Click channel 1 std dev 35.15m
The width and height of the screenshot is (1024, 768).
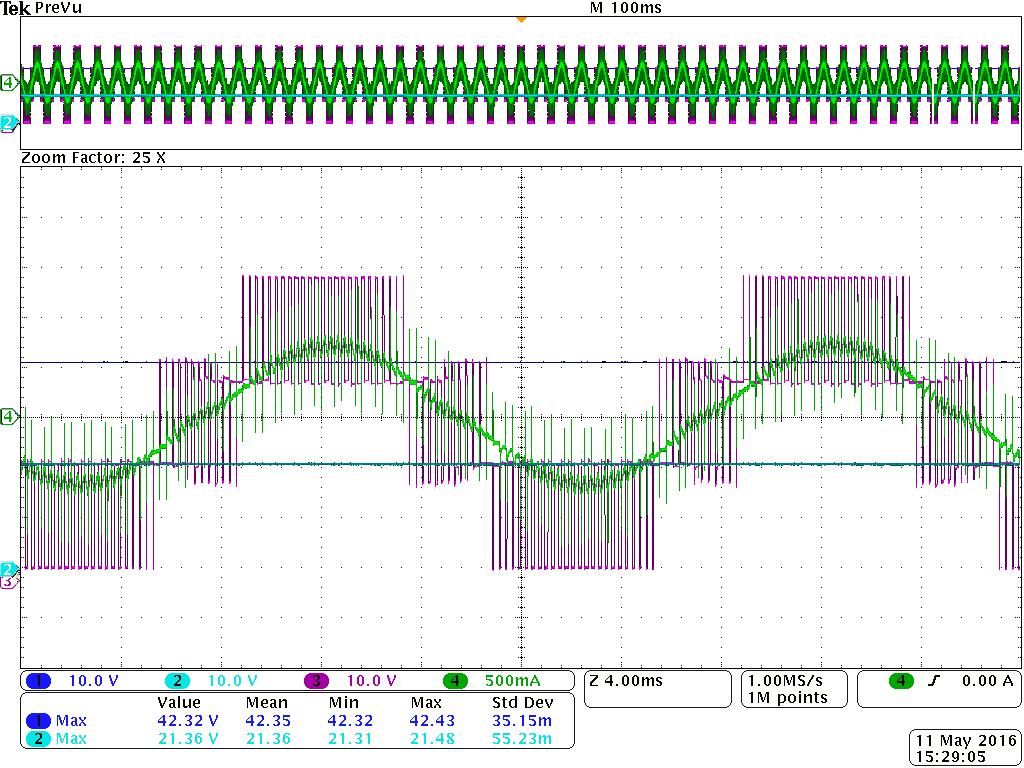(x=522, y=721)
